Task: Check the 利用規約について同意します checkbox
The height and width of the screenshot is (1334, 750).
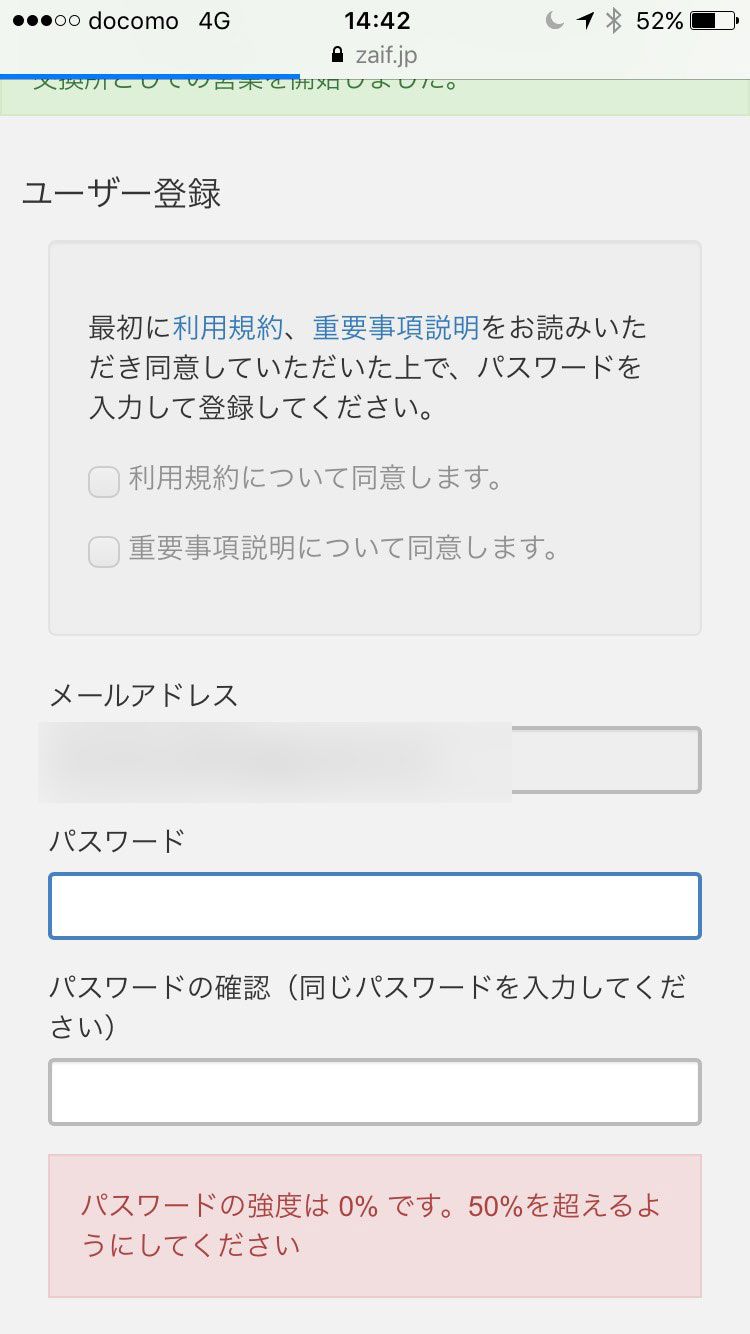Action: (104, 482)
